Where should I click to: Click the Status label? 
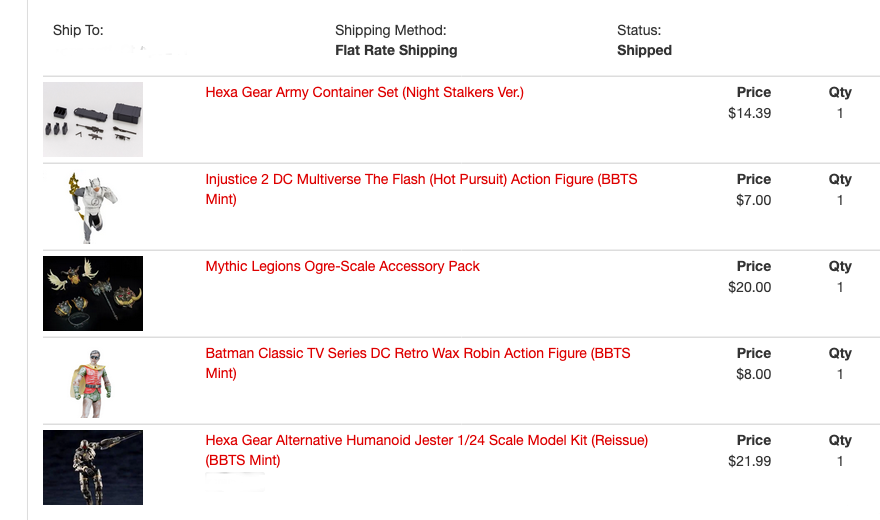click(639, 30)
